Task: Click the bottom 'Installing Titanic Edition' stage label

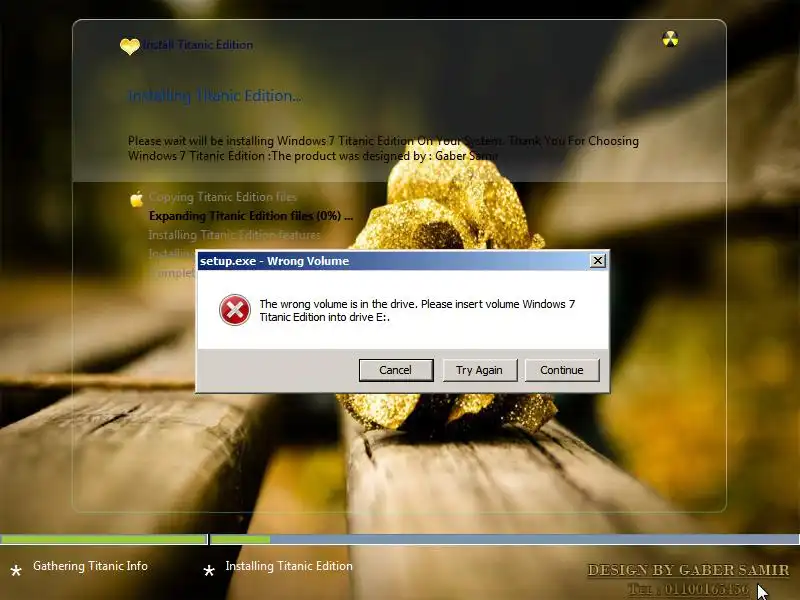Action: (x=289, y=566)
